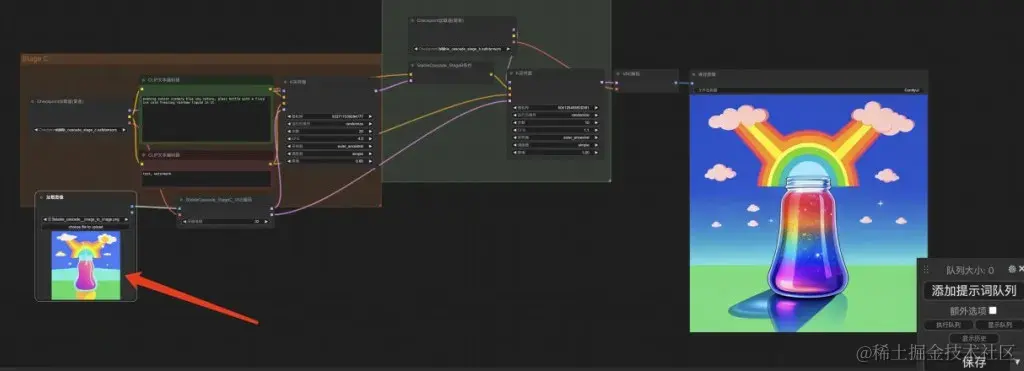The width and height of the screenshot is (1024, 371).
Task: Click the positive prompt text box
Action: tap(206, 118)
